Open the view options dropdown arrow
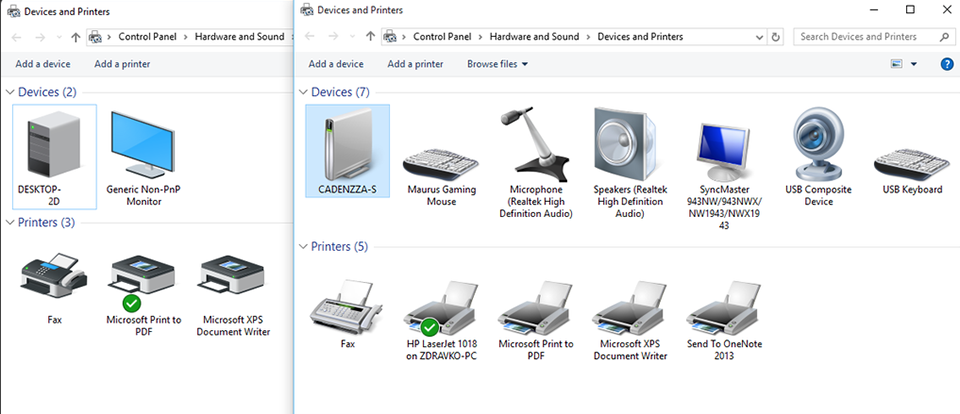This screenshot has height=414, width=960. click(914, 64)
